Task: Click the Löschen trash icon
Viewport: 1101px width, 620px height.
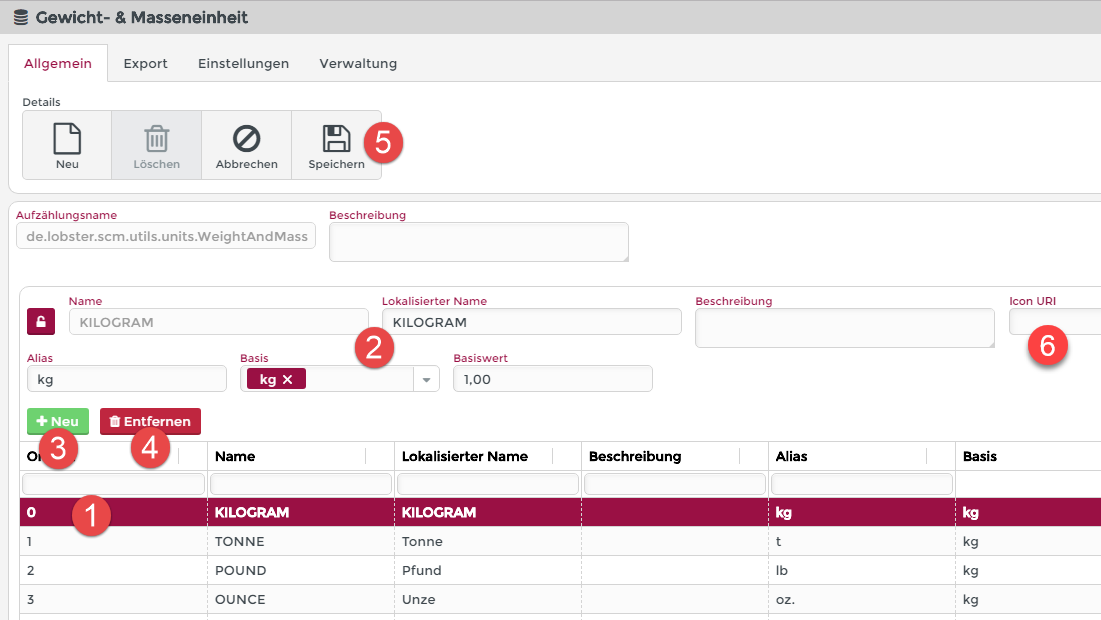Action: click(x=157, y=138)
